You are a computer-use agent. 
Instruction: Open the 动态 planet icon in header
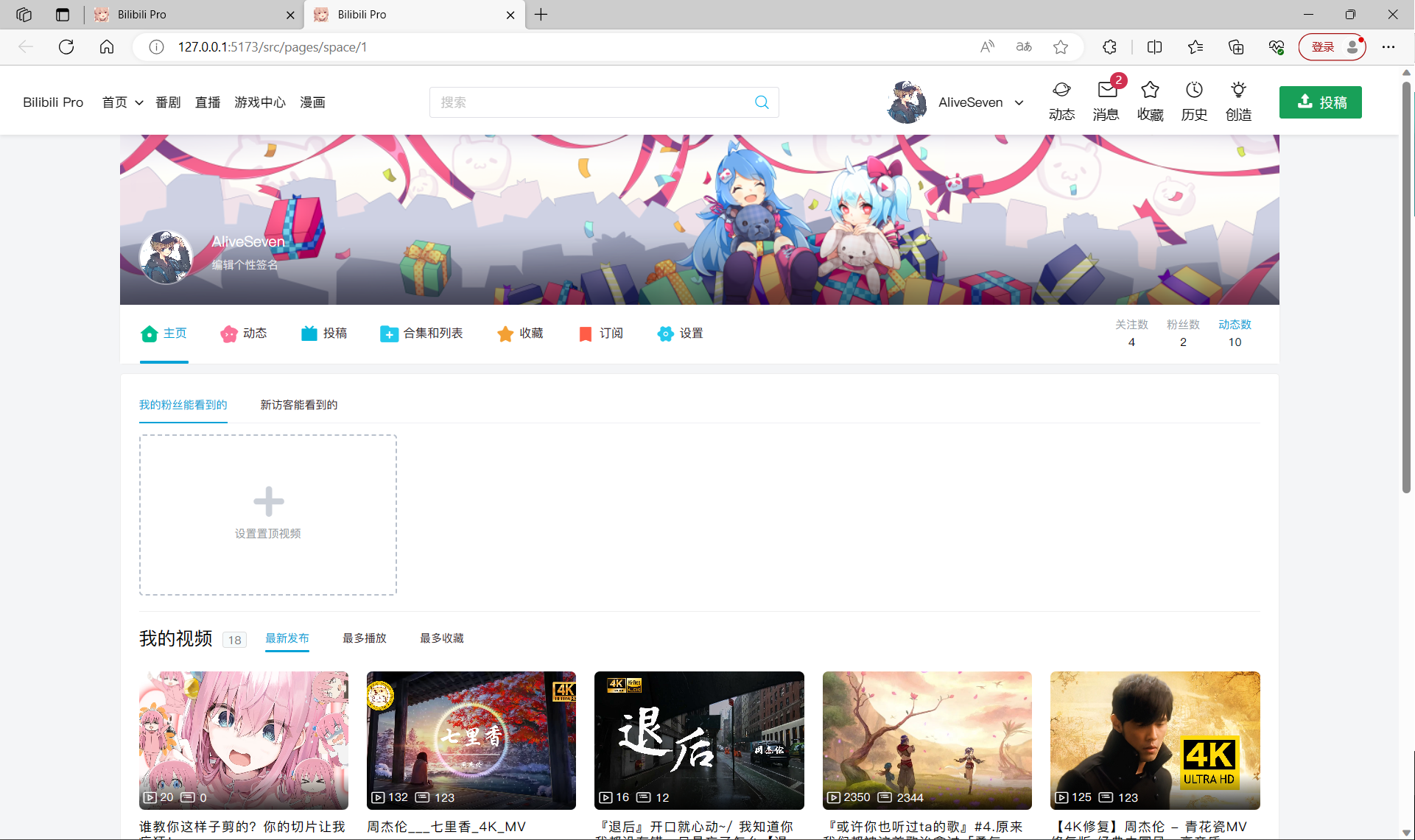click(1061, 90)
